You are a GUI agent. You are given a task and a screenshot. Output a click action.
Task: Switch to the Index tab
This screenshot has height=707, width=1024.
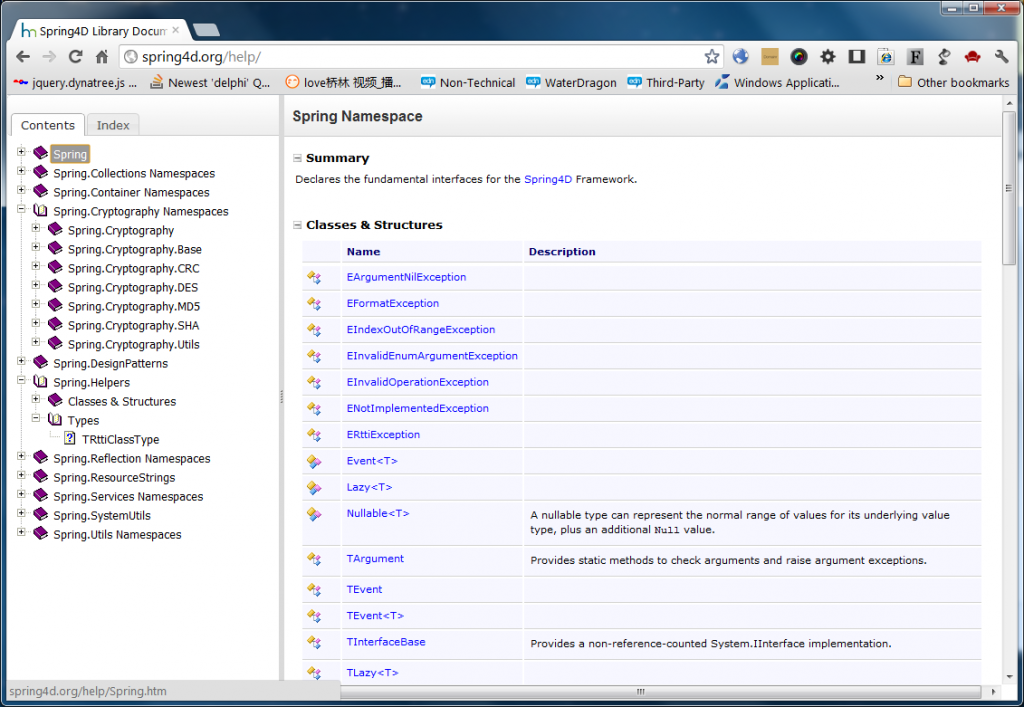click(112, 124)
